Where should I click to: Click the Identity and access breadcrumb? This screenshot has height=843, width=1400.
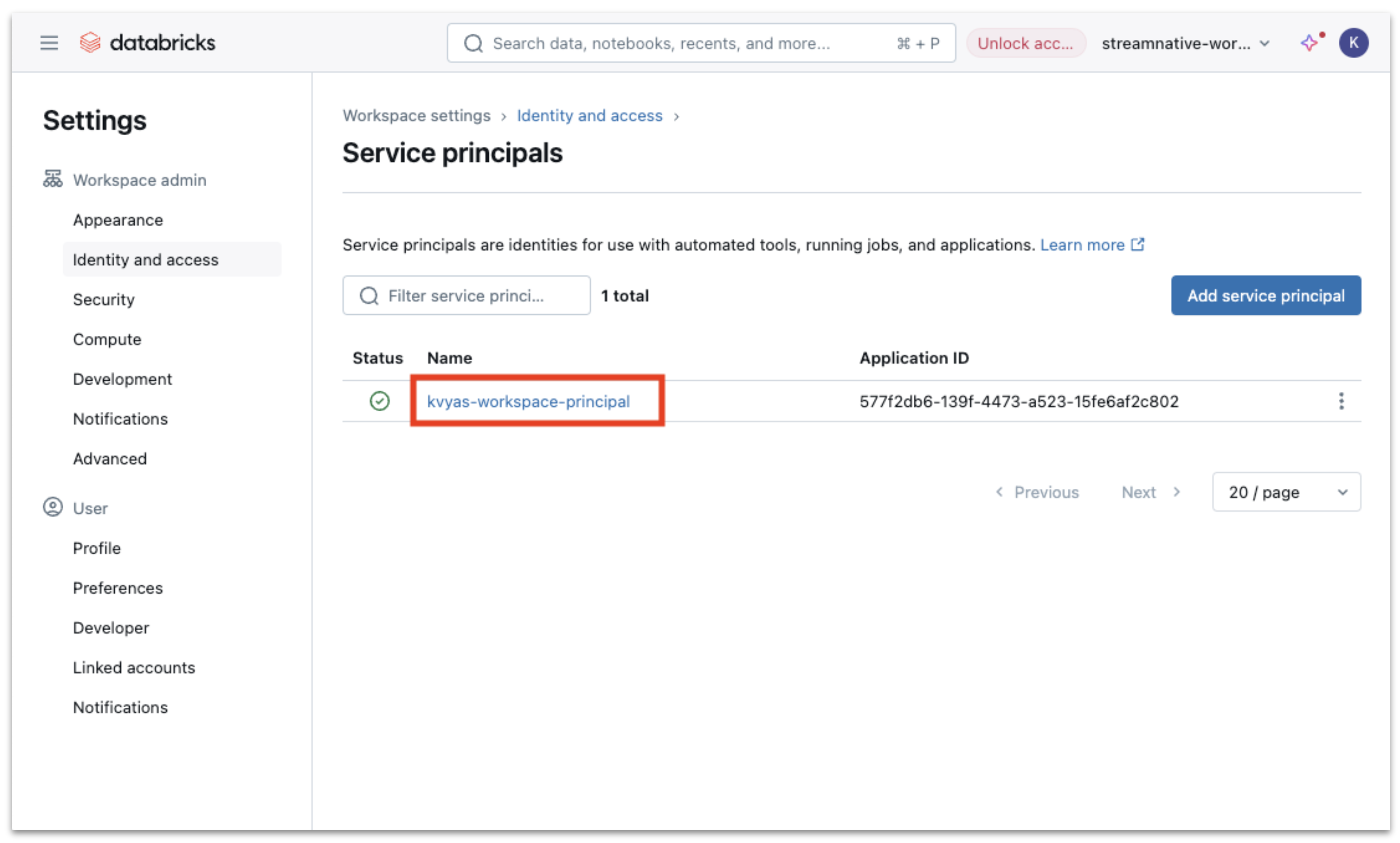pos(589,115)
